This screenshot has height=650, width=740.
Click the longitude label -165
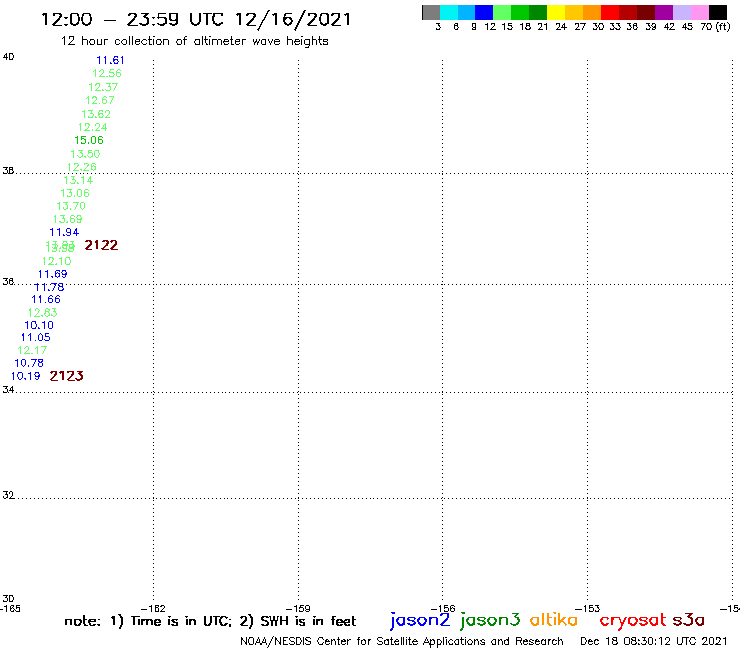[x=10, y=608]
